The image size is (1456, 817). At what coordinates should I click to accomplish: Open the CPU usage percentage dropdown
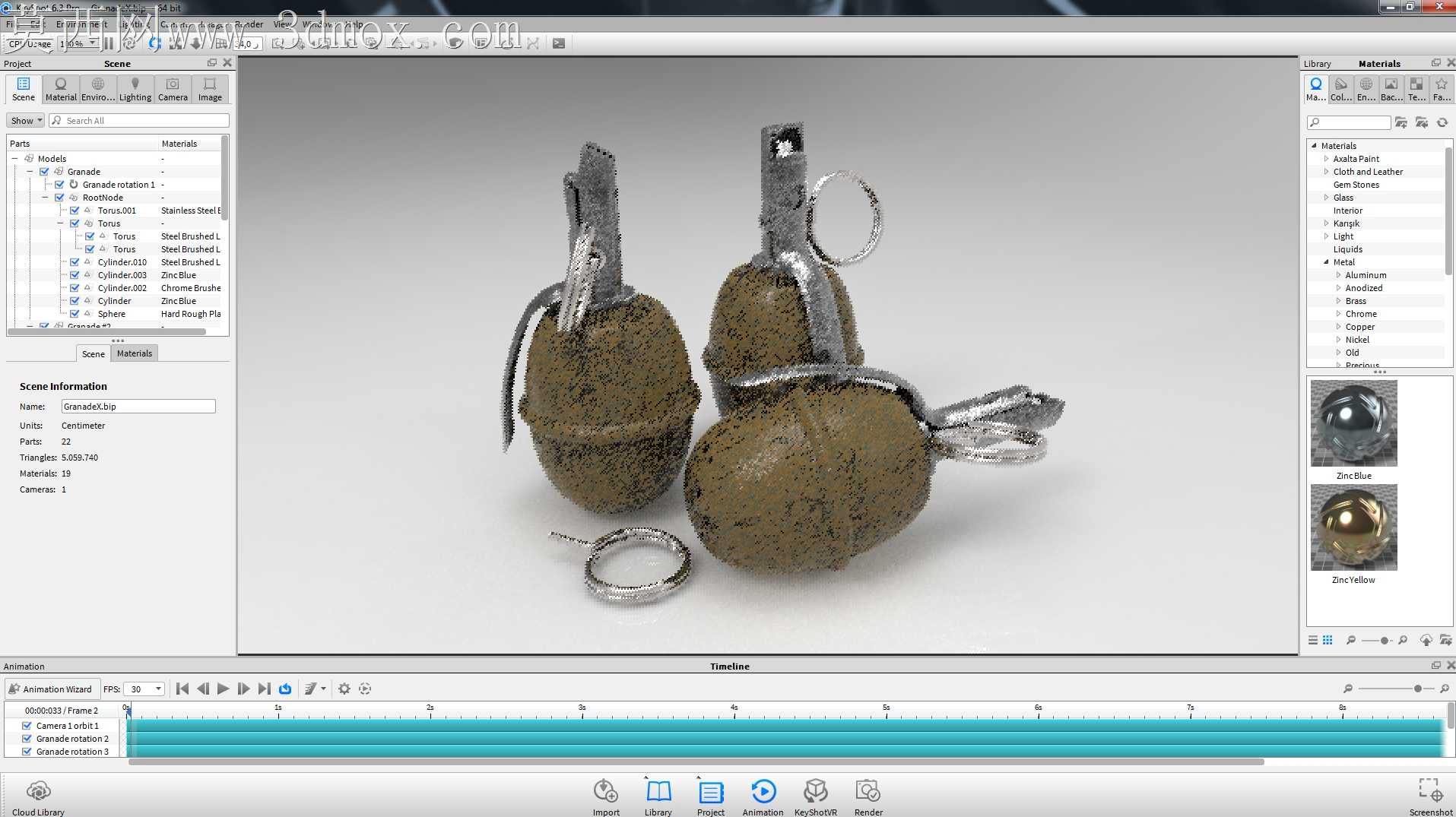click(79, 43)
